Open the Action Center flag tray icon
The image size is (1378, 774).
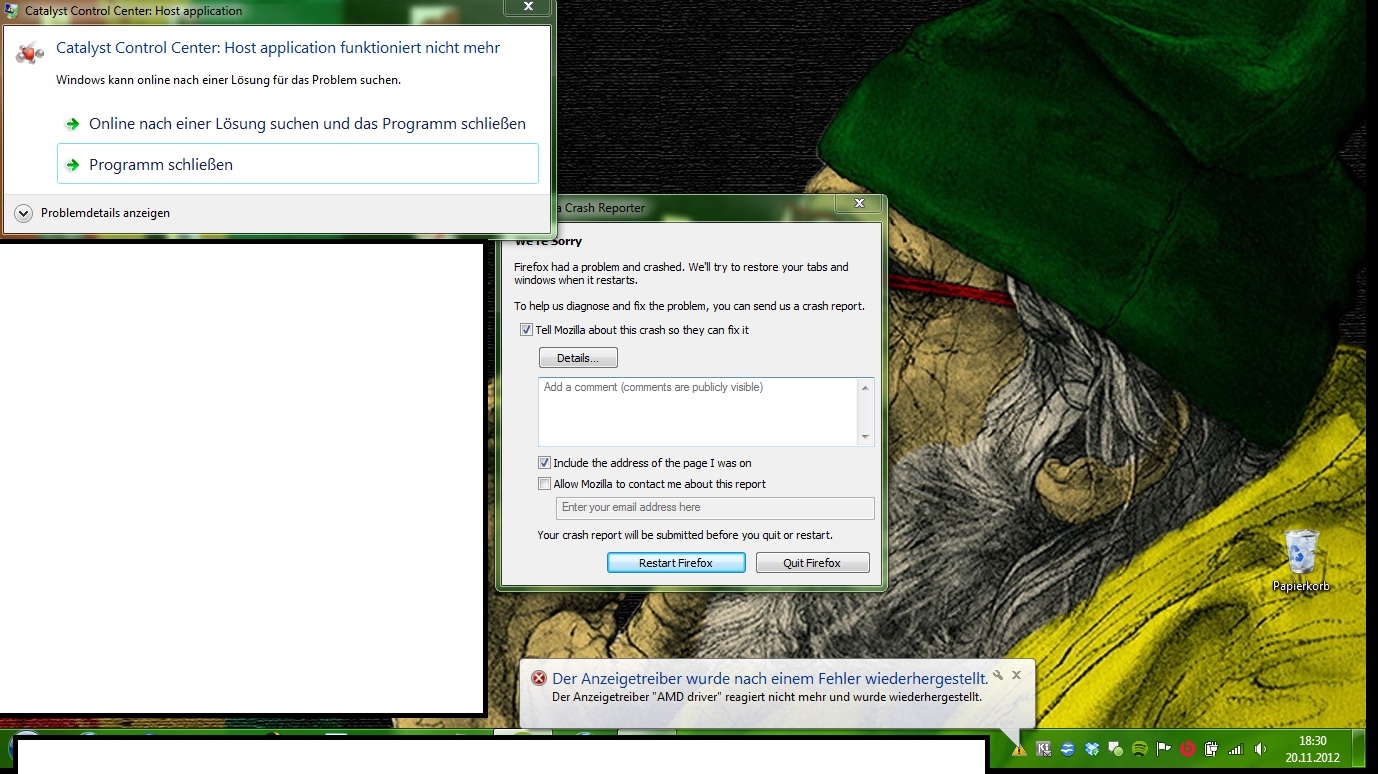[x=1163, y=749]
